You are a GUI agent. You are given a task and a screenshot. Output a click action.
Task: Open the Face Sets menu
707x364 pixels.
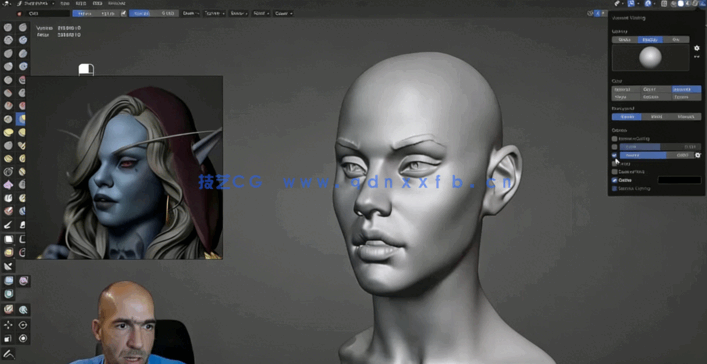coord(116,4)
